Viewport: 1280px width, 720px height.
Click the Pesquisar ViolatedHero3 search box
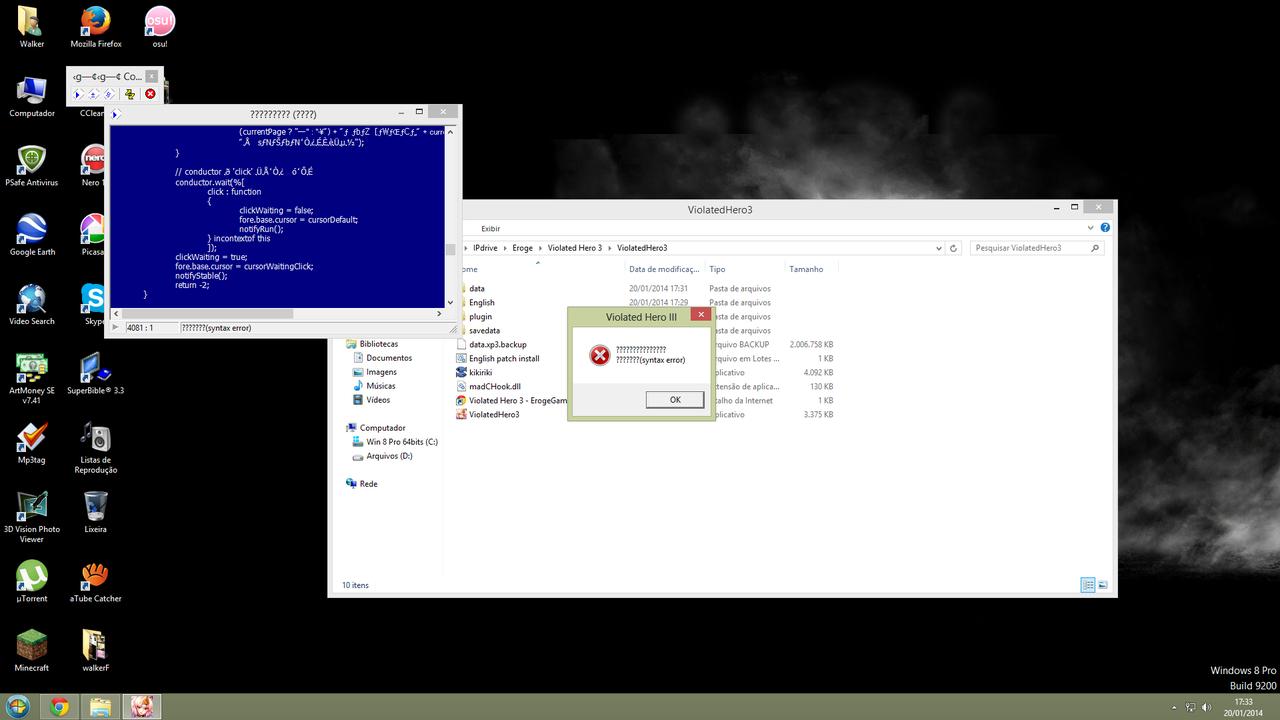coord(1030,248)
